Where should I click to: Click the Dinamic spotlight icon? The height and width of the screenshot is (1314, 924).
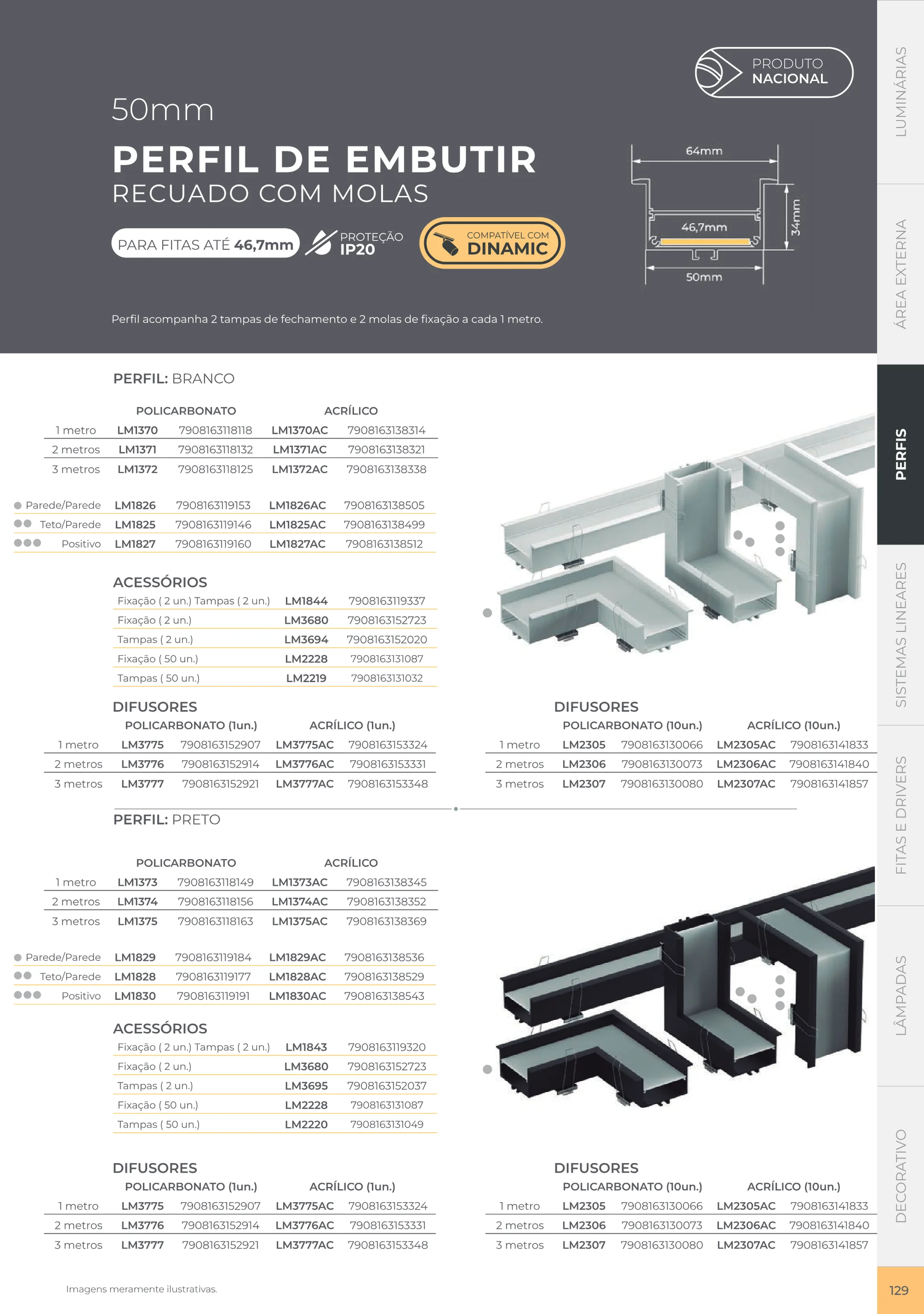(446, 243)
